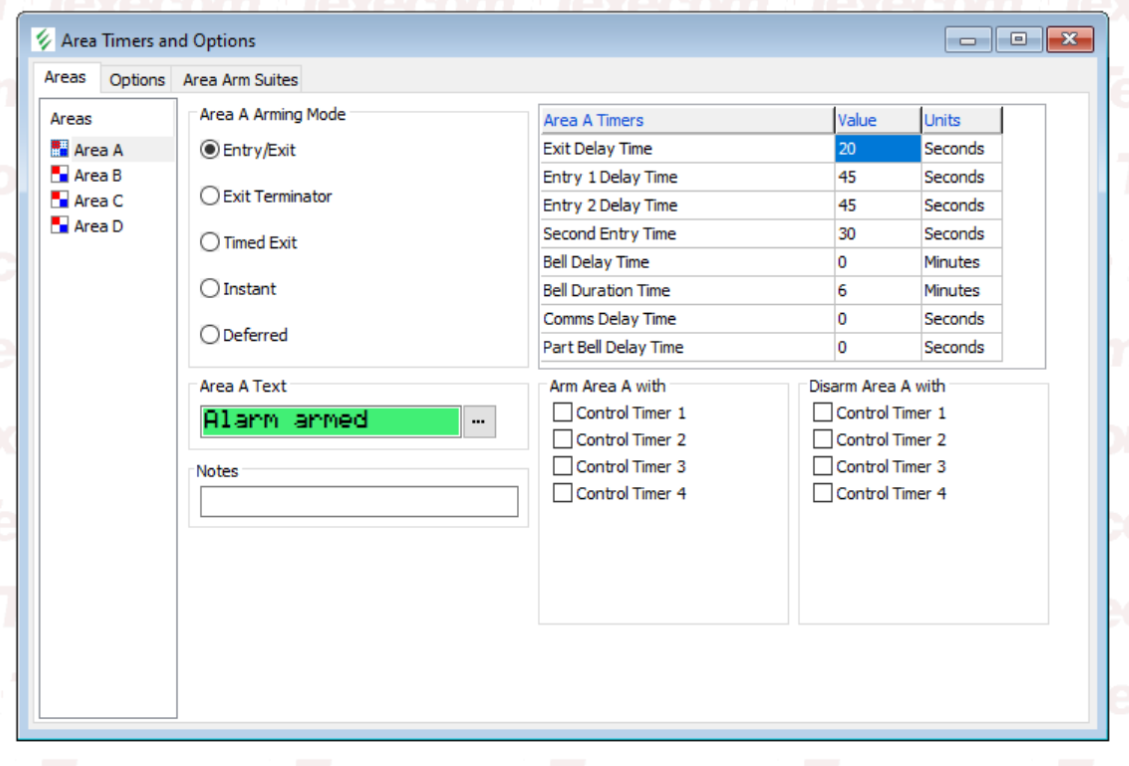The height and width of the screenshot is (766, 1129).
Task: Click the Value column header
Action: tap(877, 120)
